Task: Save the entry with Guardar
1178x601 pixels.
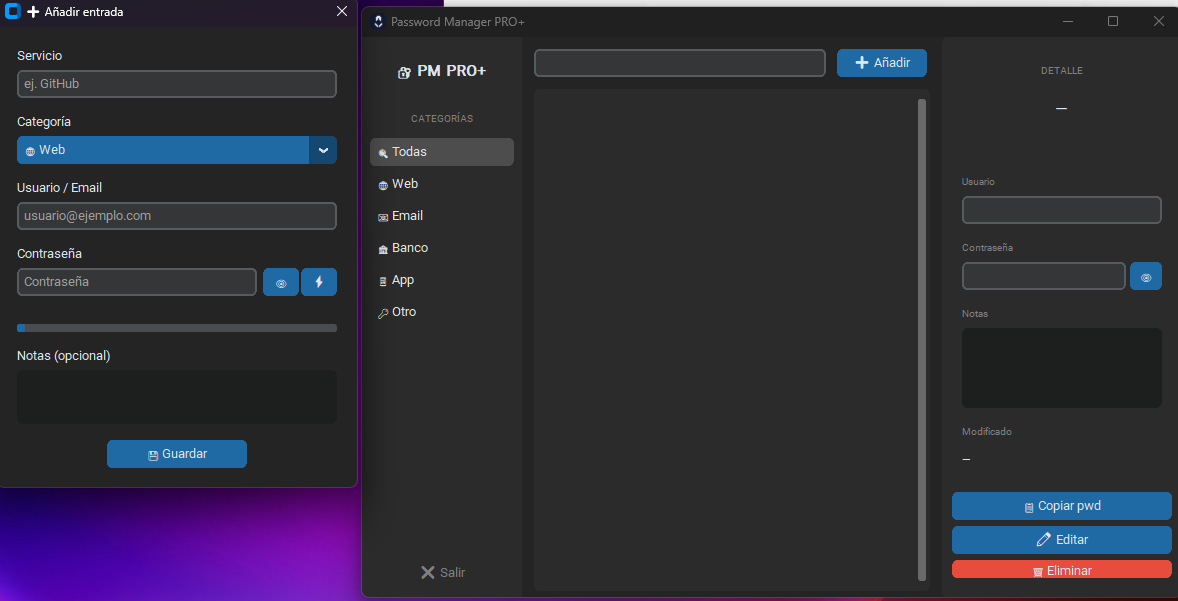Action: [x=177, y=454]
